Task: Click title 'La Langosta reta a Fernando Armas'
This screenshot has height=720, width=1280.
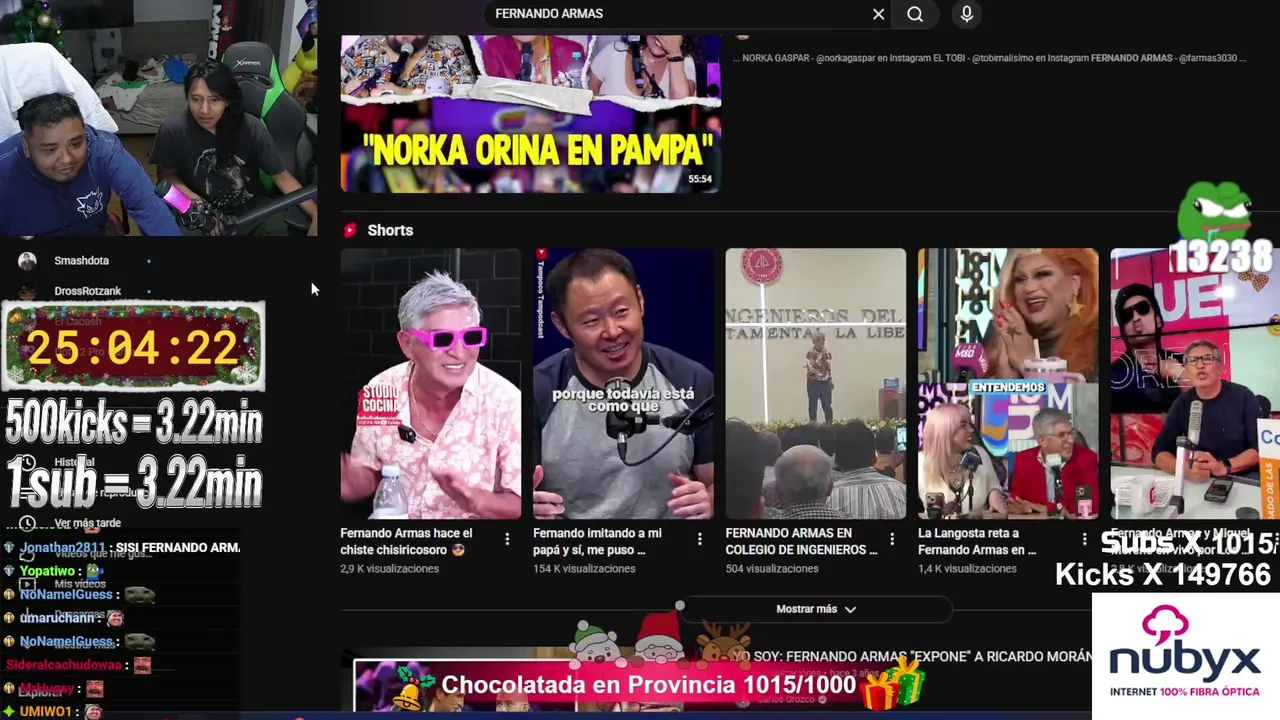Action: (977, 541)
